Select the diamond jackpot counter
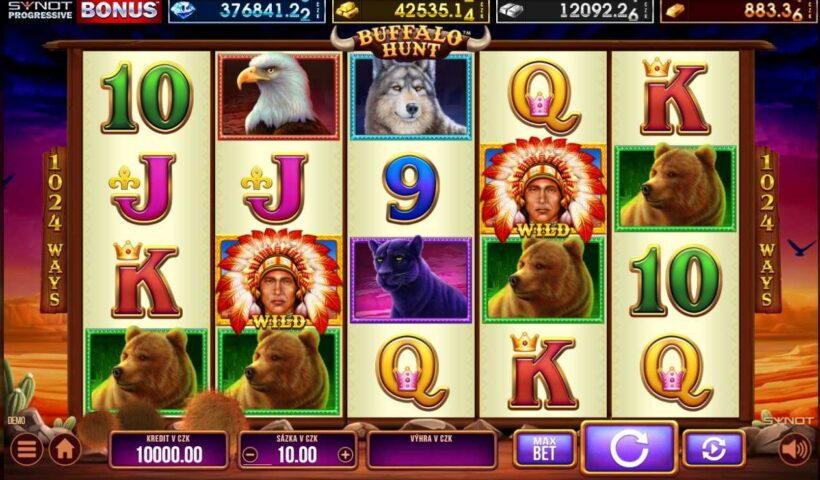This screenshot has height=480, width=820. [x=246, y=10]
